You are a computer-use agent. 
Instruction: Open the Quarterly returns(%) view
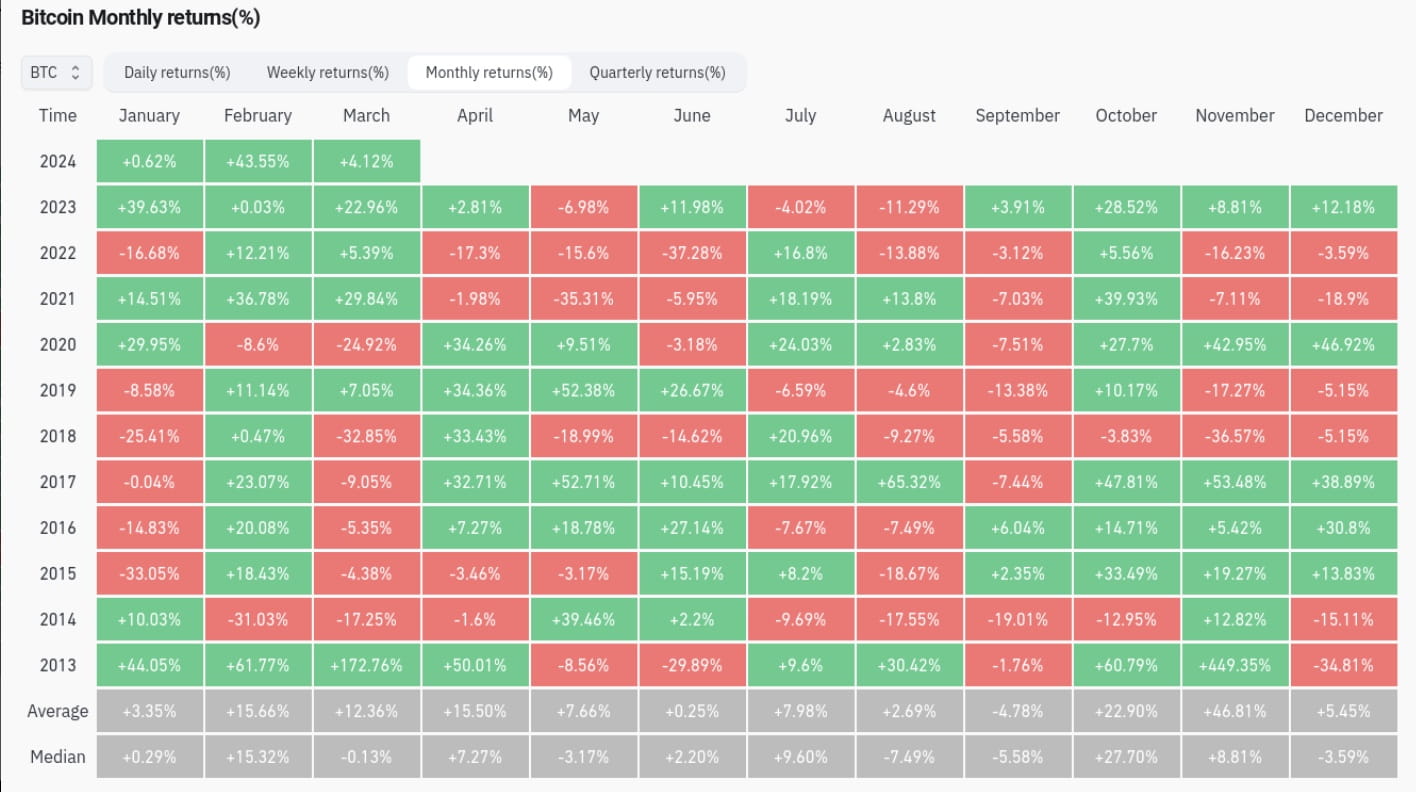coord(658,72)
